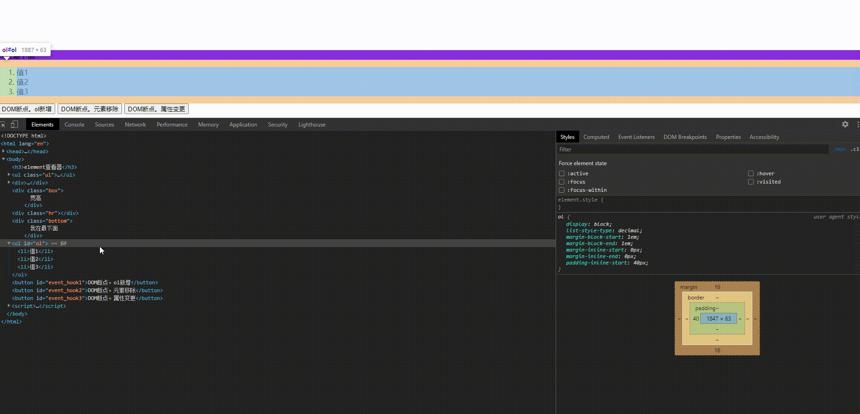
Task: Tick the :visited forced state checkbox
Action: click(x=751, y=182)
